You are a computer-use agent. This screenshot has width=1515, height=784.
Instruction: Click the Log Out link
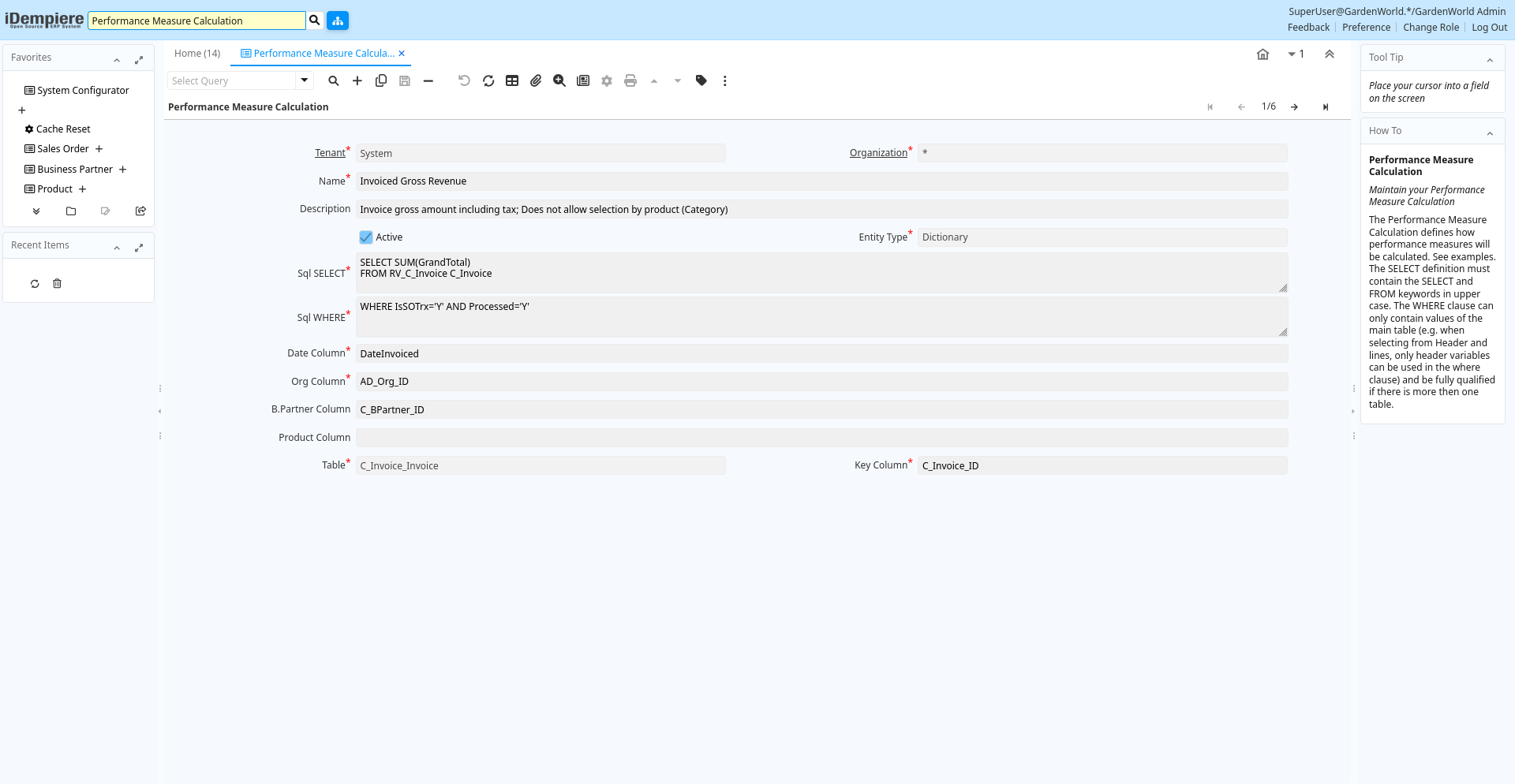pyautogui.click(x=1489, y=28)
